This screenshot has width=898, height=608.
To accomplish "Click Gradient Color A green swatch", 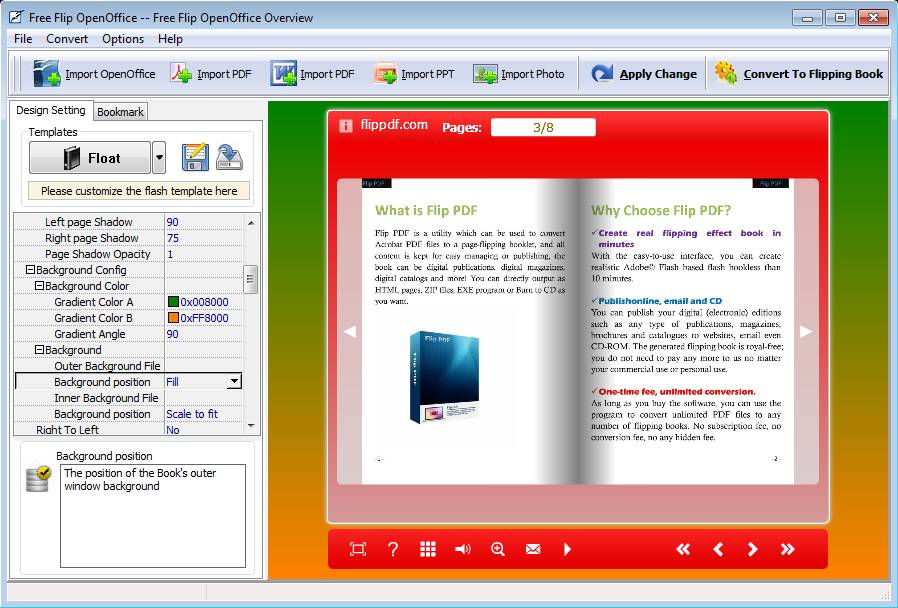I will pos(173,301).
